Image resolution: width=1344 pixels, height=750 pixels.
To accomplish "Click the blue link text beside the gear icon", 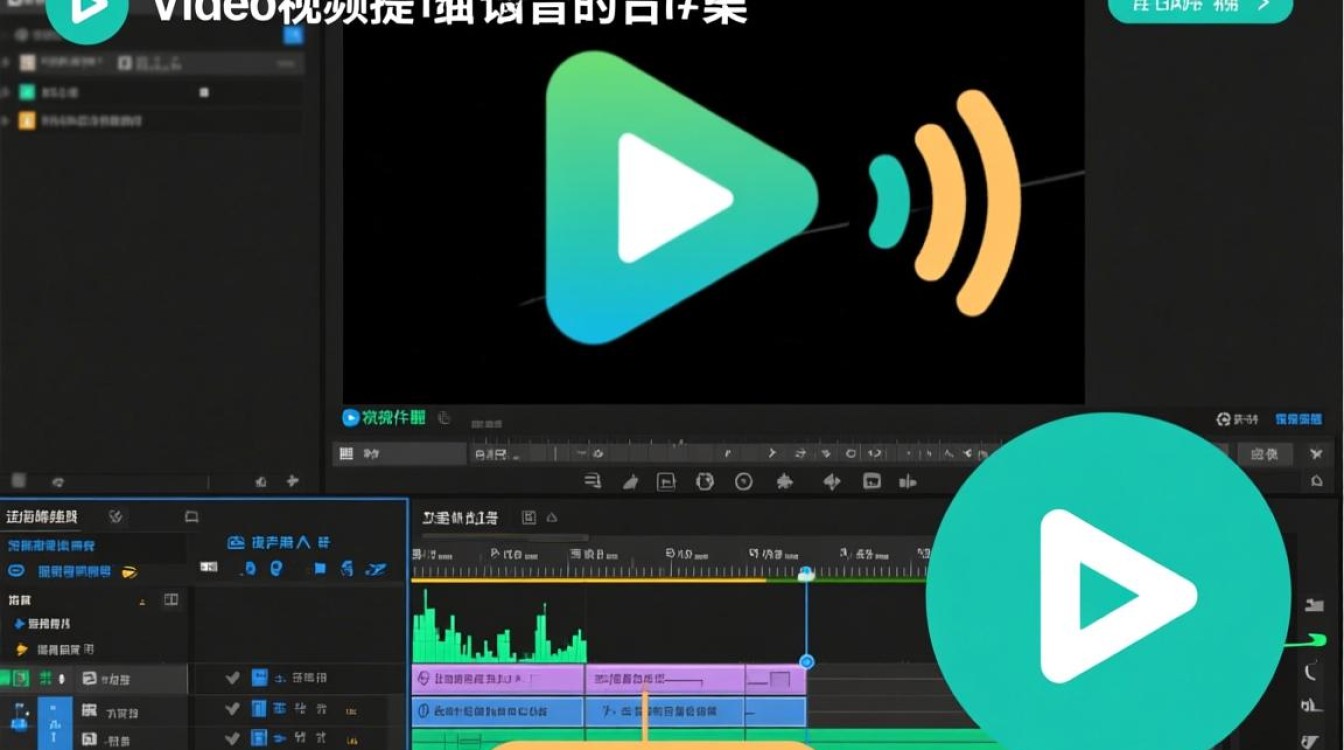I will click(1298, 420).
